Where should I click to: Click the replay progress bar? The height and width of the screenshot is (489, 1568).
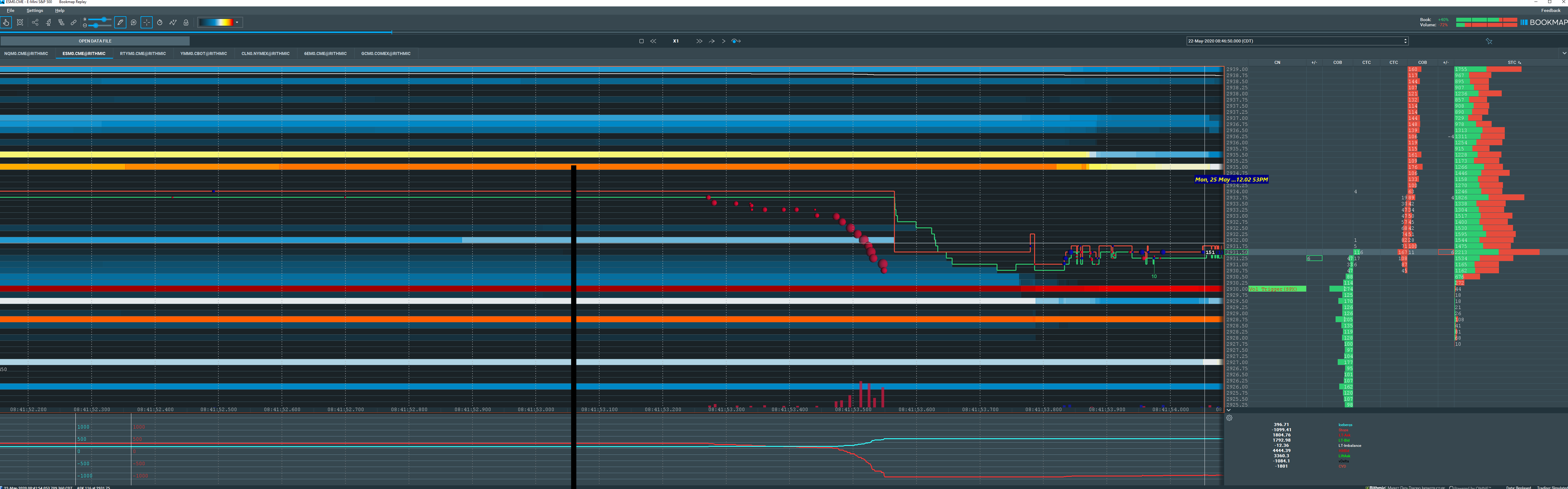tap(784, 32)
